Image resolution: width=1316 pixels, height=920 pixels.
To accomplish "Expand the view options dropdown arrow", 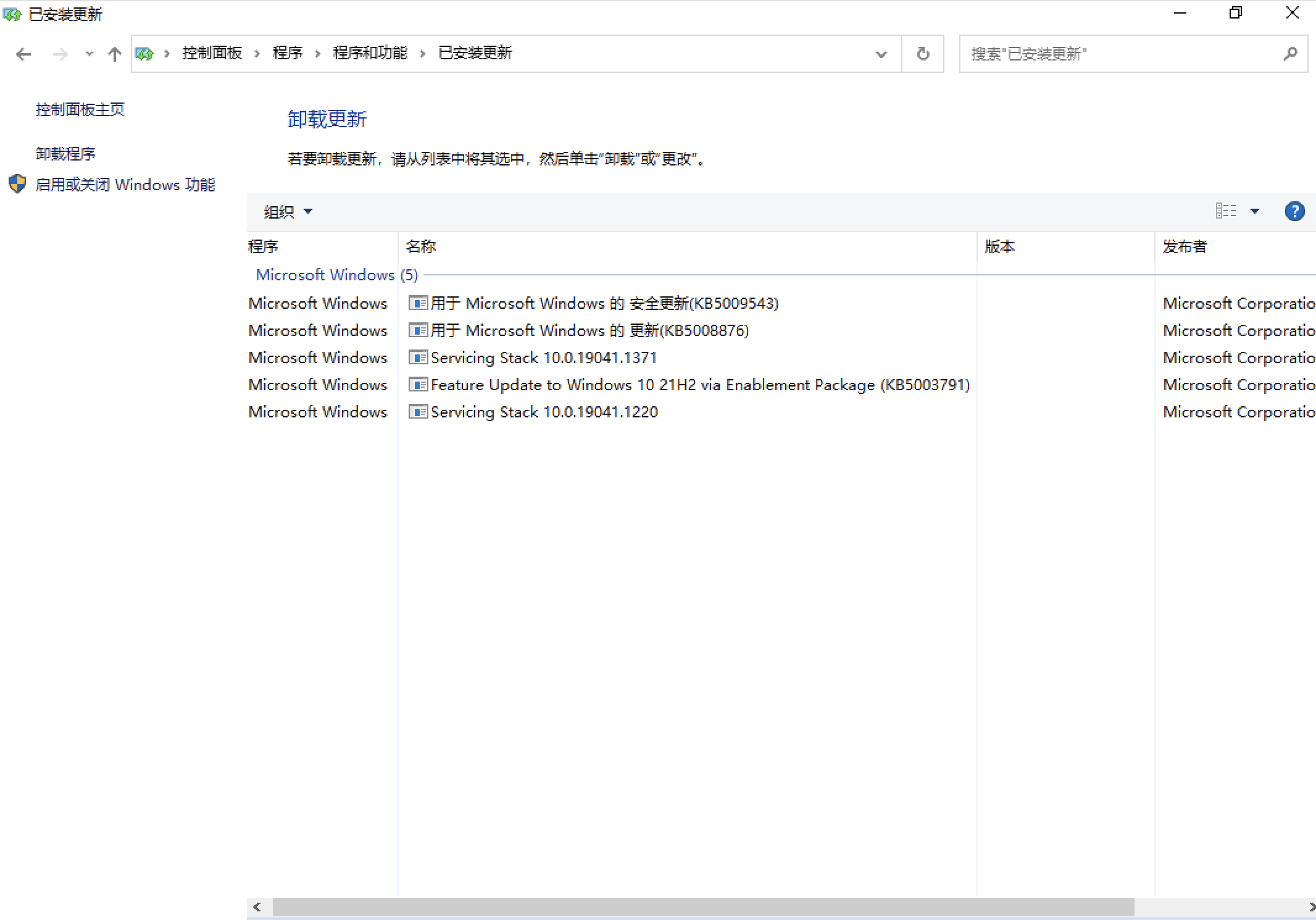I will pyautogui.click(x=1254, y=211).
